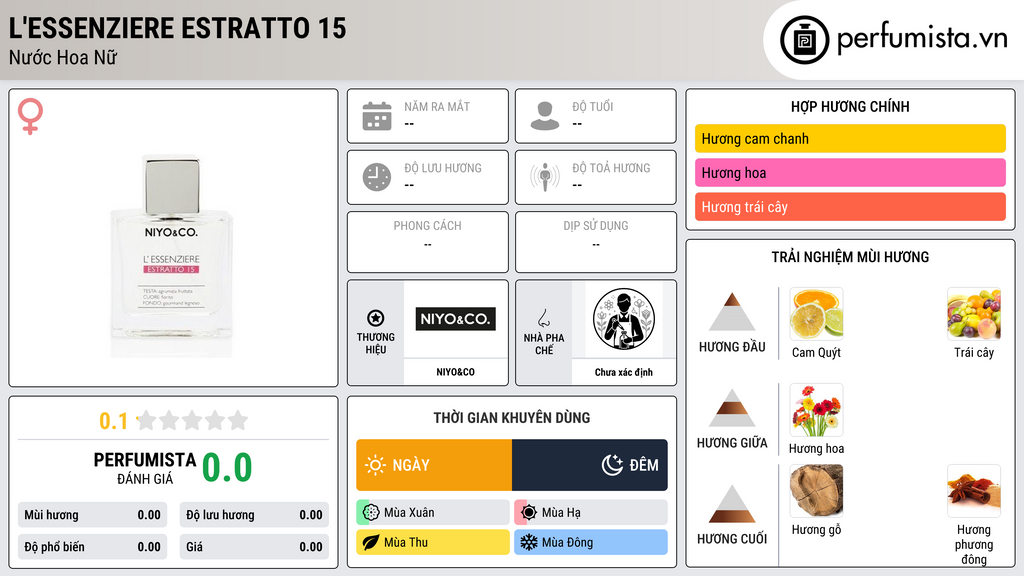Click the pink female gender symbol
Image resolution: width=1024 pixels, height=576 pixels.
click(30, 116)
